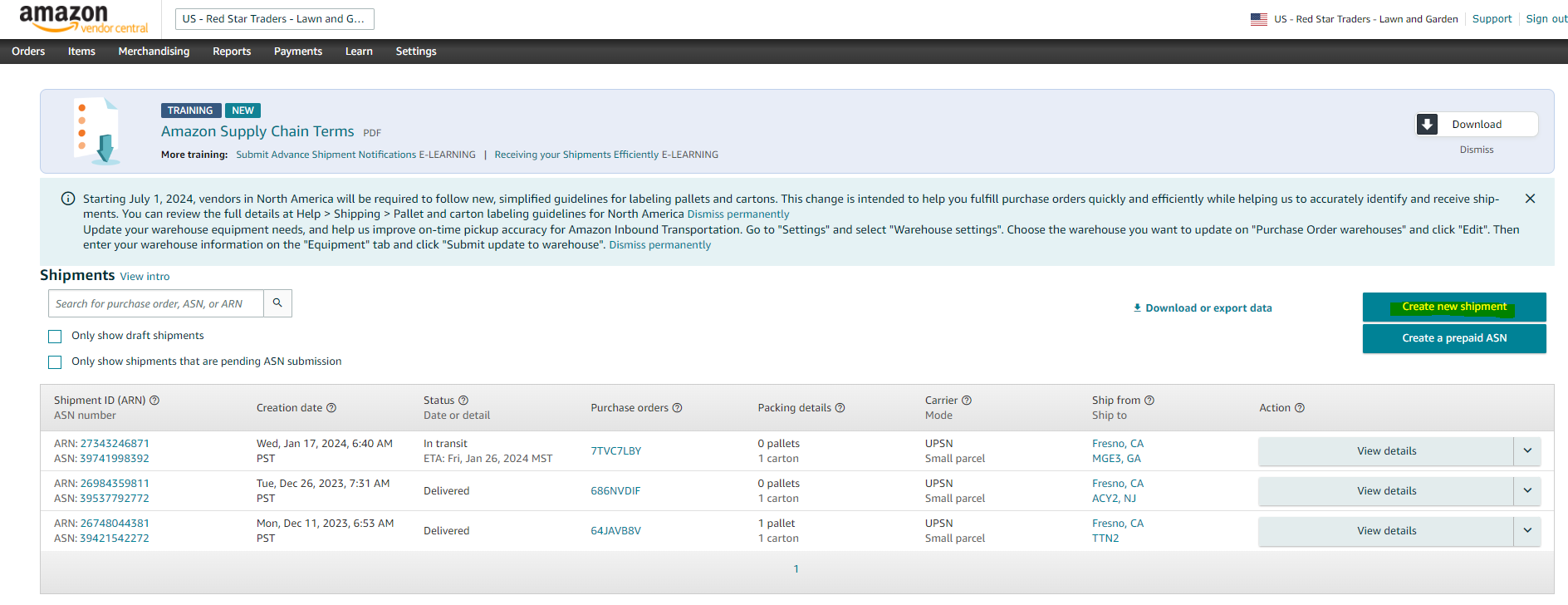The height and width of the screenshot is (605, 1568).
Task: Open purchase order 64JAVB8V
Action: (x=615, y=531)
